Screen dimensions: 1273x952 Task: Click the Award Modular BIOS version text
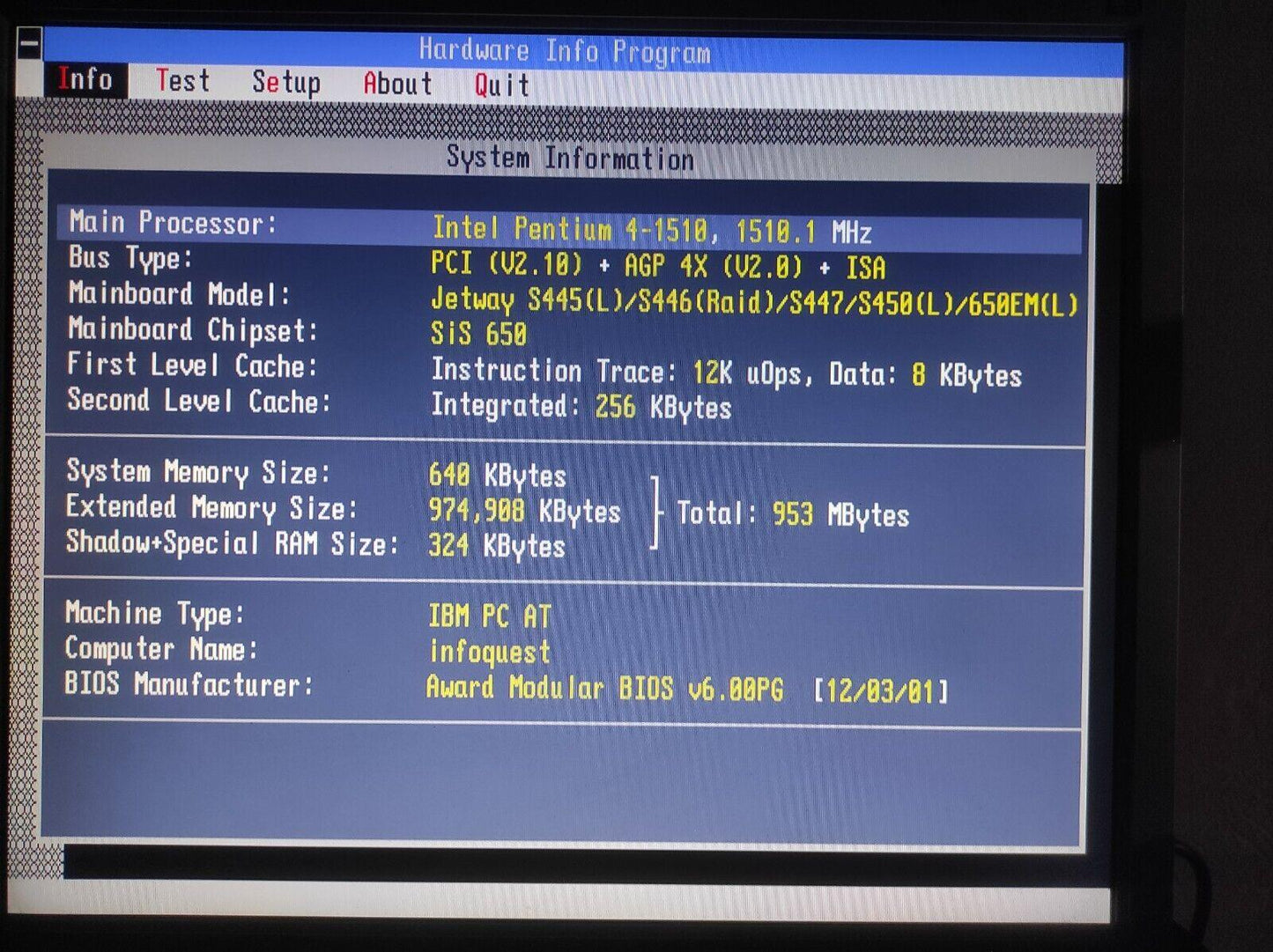pos(604,688)
